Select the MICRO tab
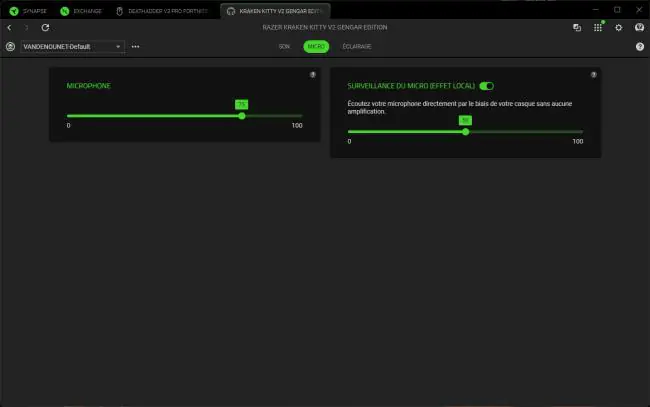The image size is (650, 407). (x=316, y=46)
